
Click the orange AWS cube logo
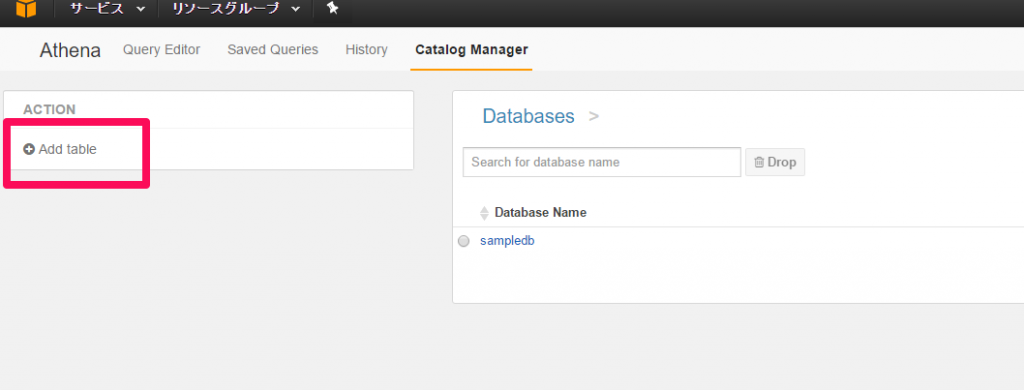(x=26, y=8)
